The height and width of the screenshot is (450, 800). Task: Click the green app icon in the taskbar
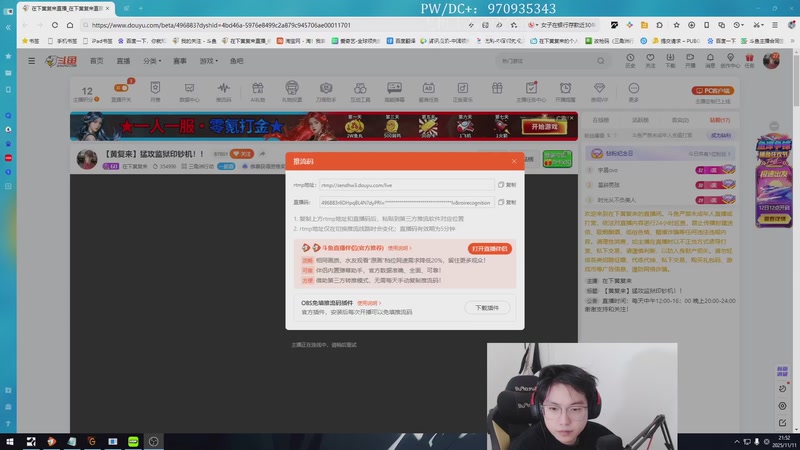pos(133,441)
